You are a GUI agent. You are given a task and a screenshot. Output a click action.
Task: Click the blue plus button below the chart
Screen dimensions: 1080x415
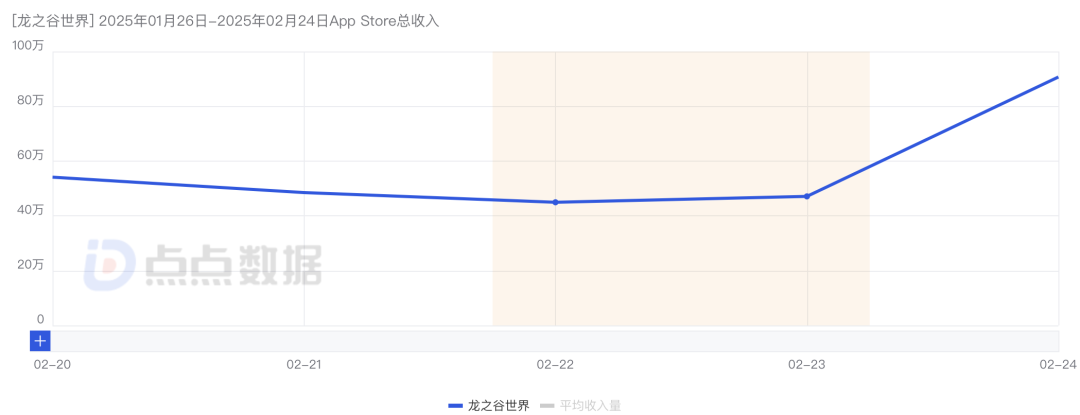click(x=40, y=341)
